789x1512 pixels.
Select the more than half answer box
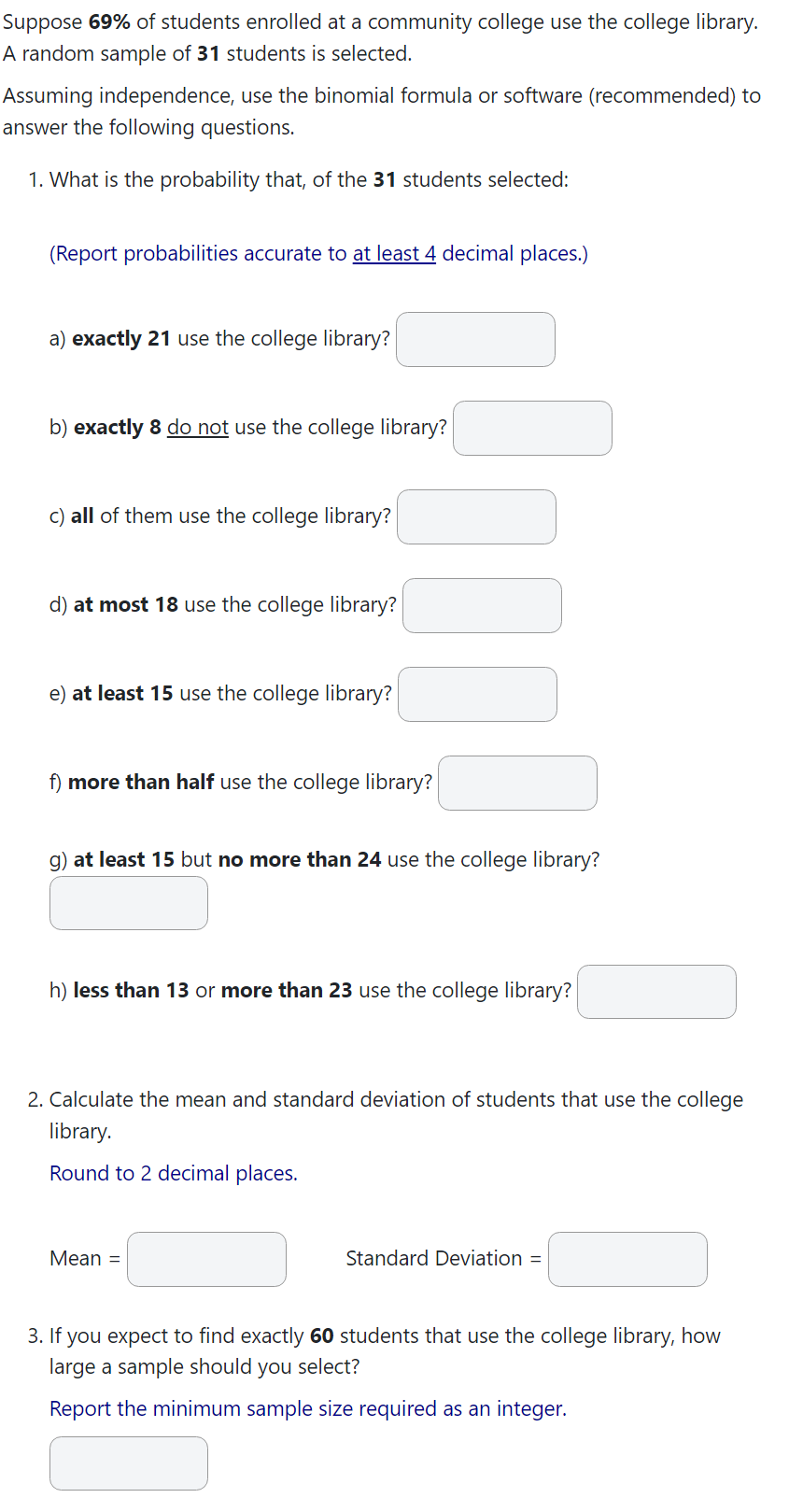(517, 783)
